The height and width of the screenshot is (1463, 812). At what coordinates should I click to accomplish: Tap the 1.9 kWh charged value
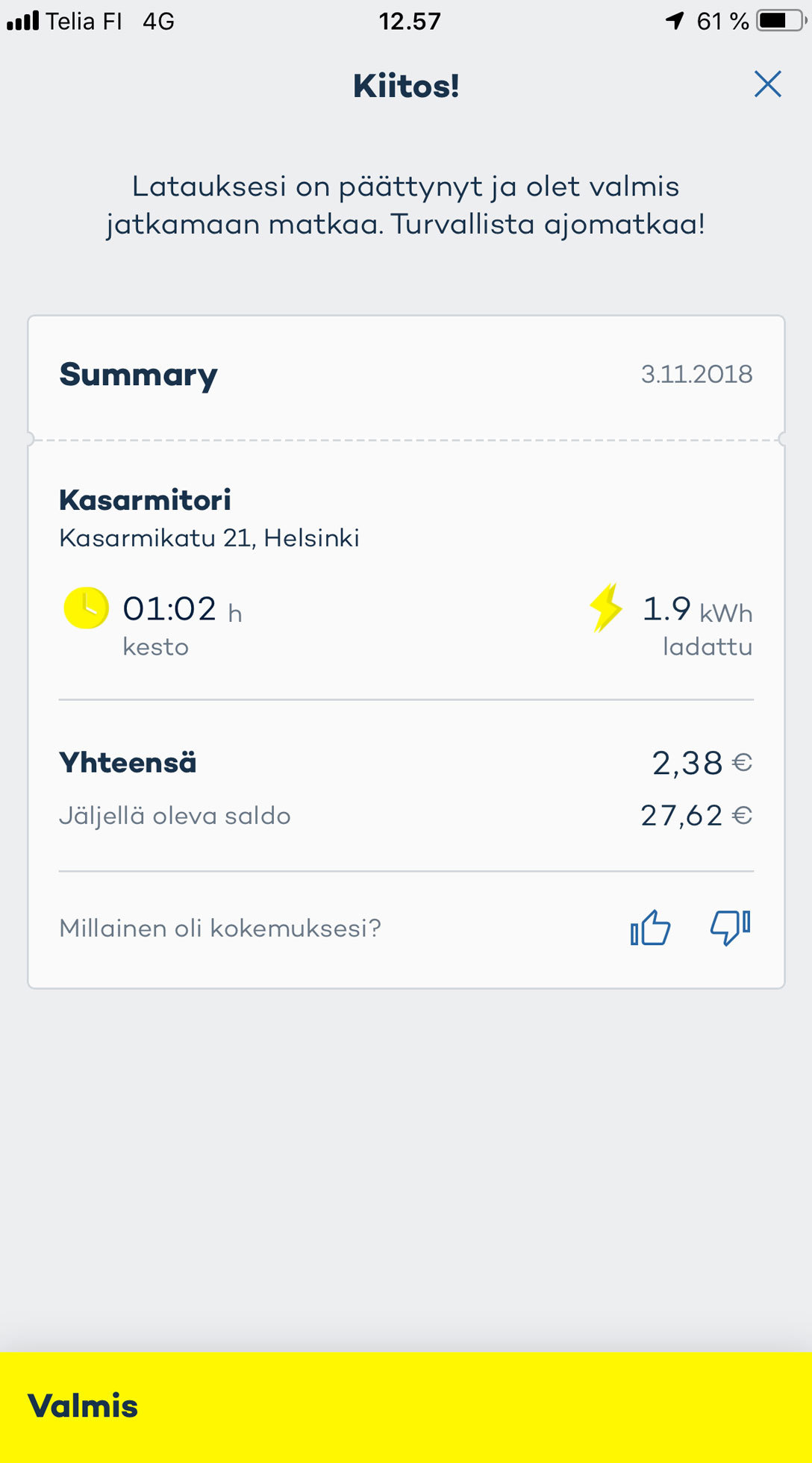[696, 610]
